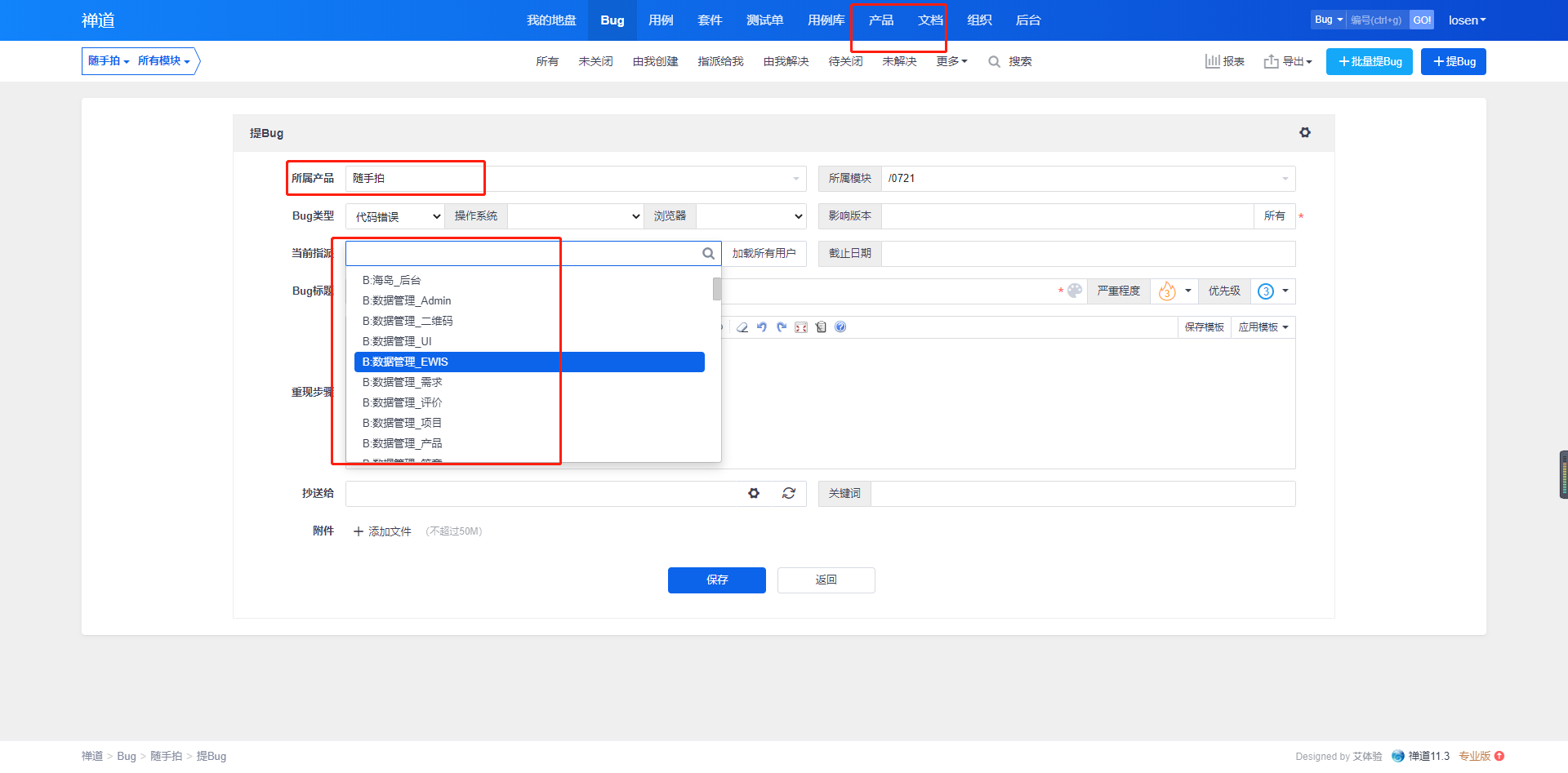Open the 用例 tab in top navigation

pos(661,20)
